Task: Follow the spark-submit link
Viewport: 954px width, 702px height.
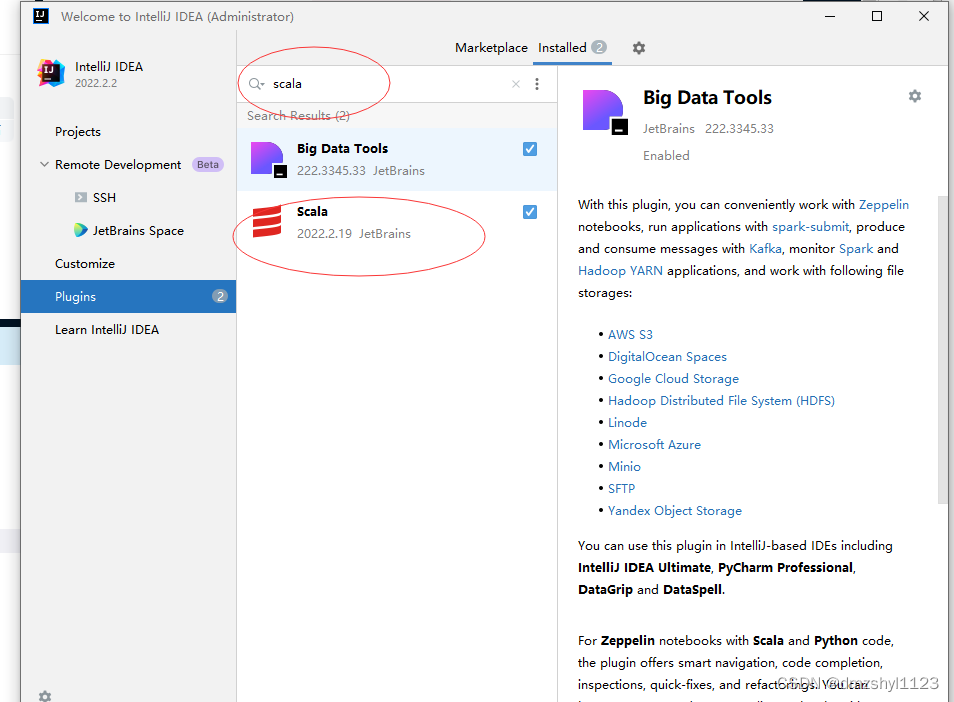Action: pyautogui.click(x=810, y=226)
